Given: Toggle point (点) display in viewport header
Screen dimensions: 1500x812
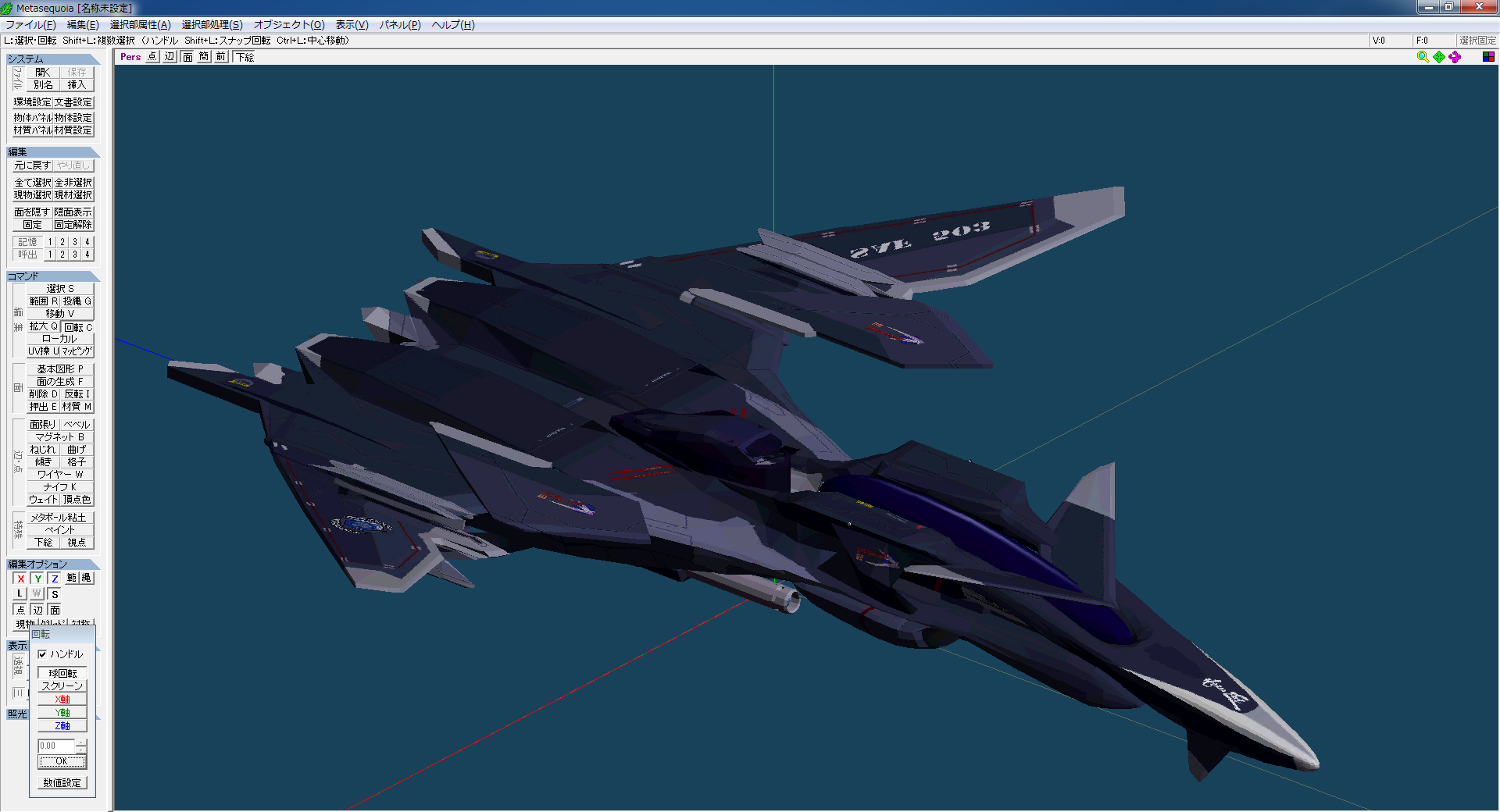Looking at the screenshot, I should pos(152,57).
